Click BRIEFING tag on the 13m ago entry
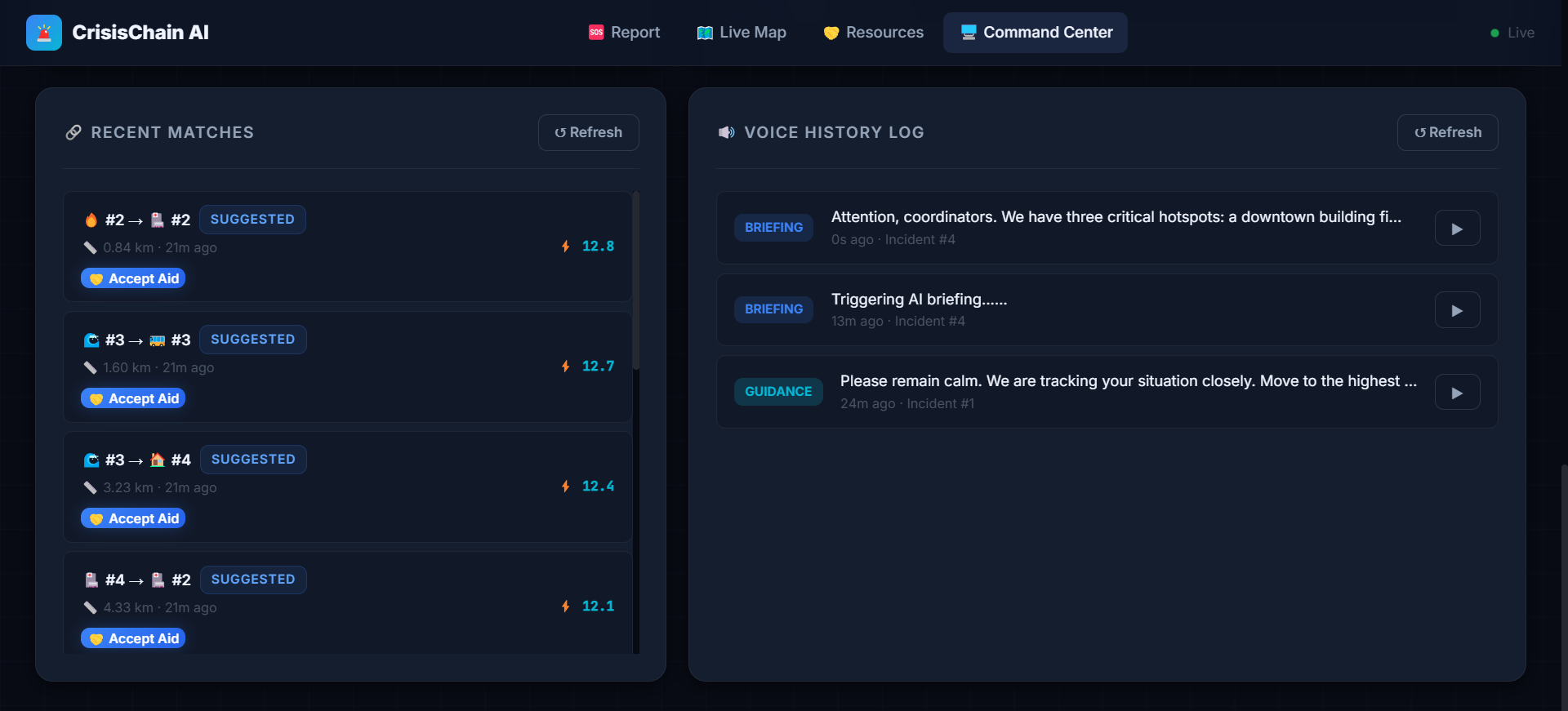The image size is (1568, 711). coord(773,309)
